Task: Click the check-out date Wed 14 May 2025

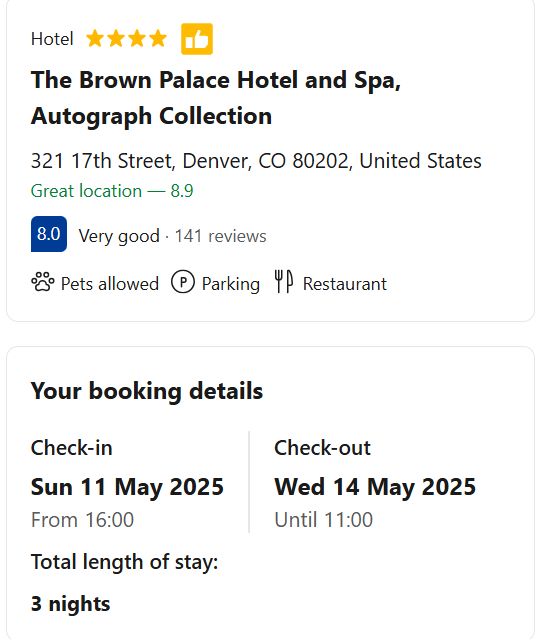Action: coord(375,487)
